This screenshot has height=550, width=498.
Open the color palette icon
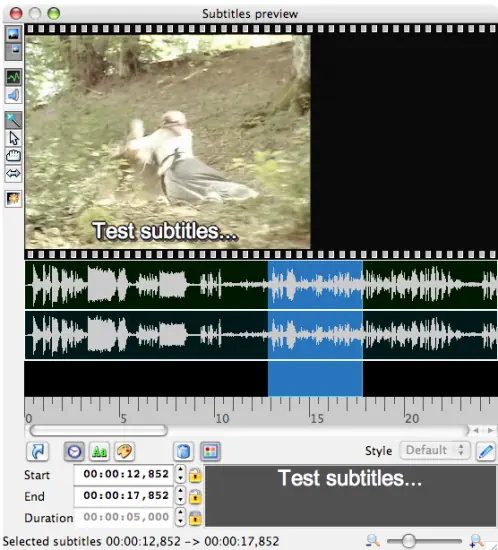(124, 451)
